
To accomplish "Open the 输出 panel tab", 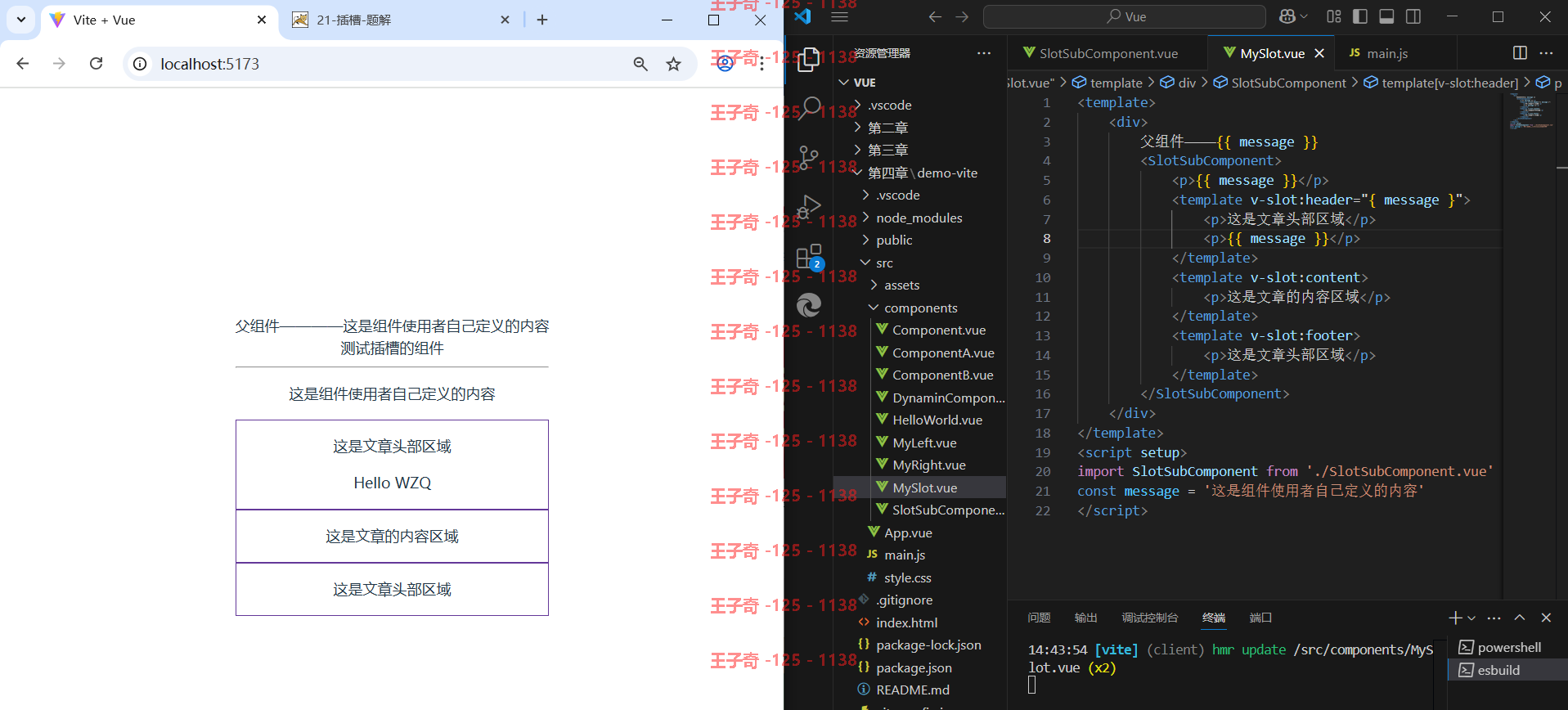I will click(x=1085, y=618).
